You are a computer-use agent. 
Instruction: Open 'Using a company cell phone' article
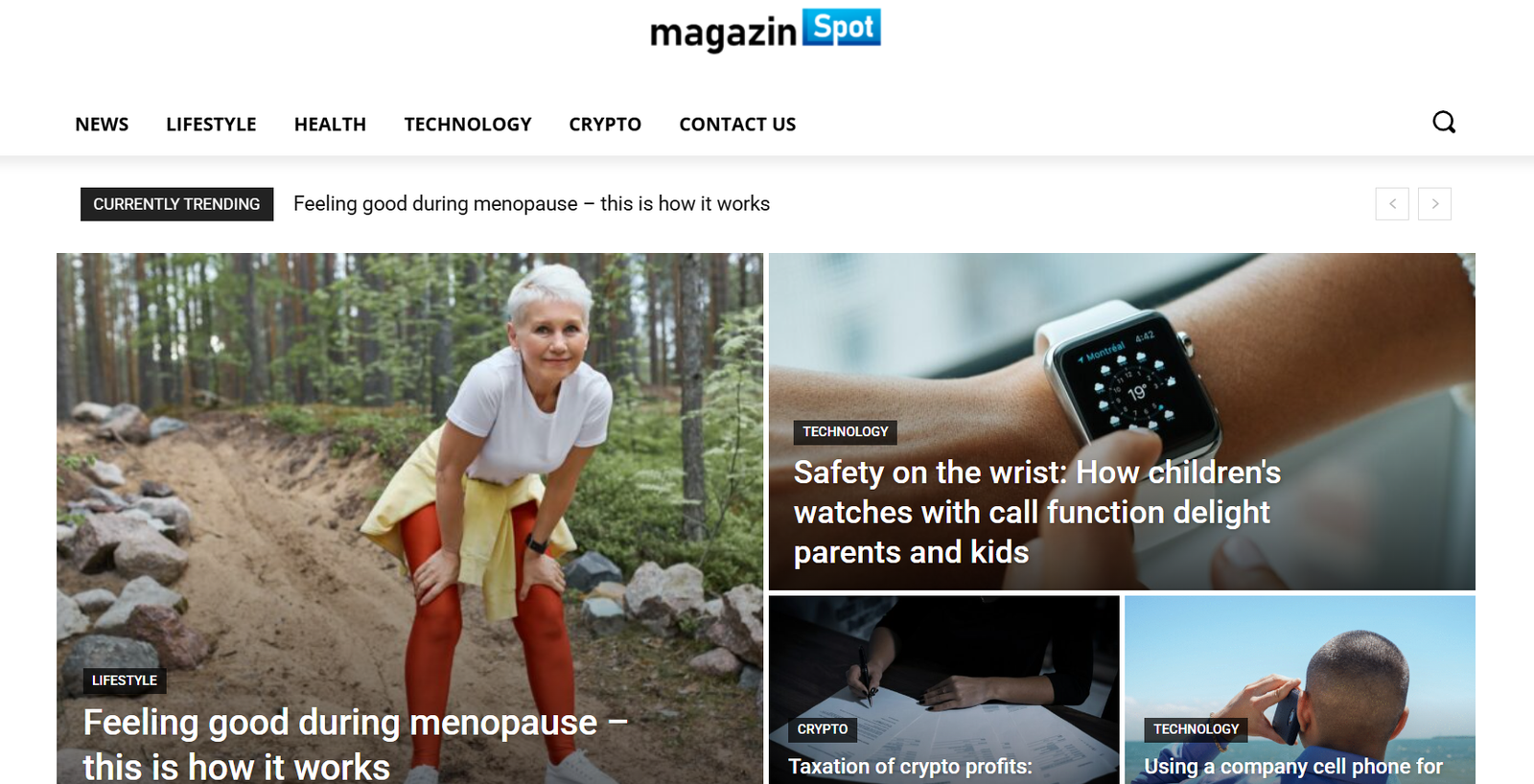pos(1293,767)
